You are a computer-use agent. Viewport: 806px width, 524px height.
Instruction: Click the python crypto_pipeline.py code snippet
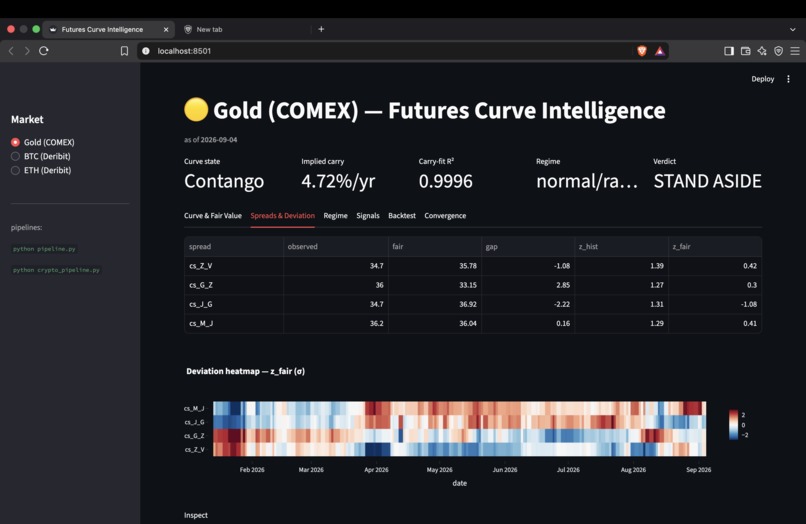[57, 270]
